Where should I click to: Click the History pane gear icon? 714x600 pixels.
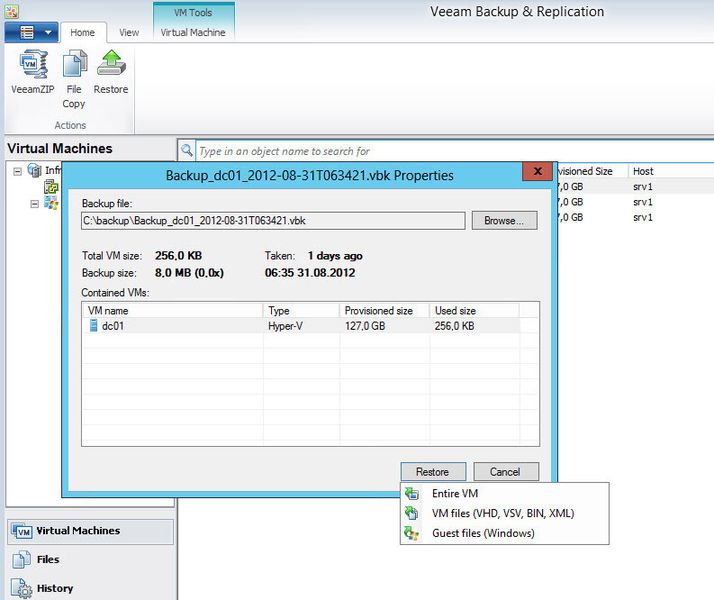[21, 588]
